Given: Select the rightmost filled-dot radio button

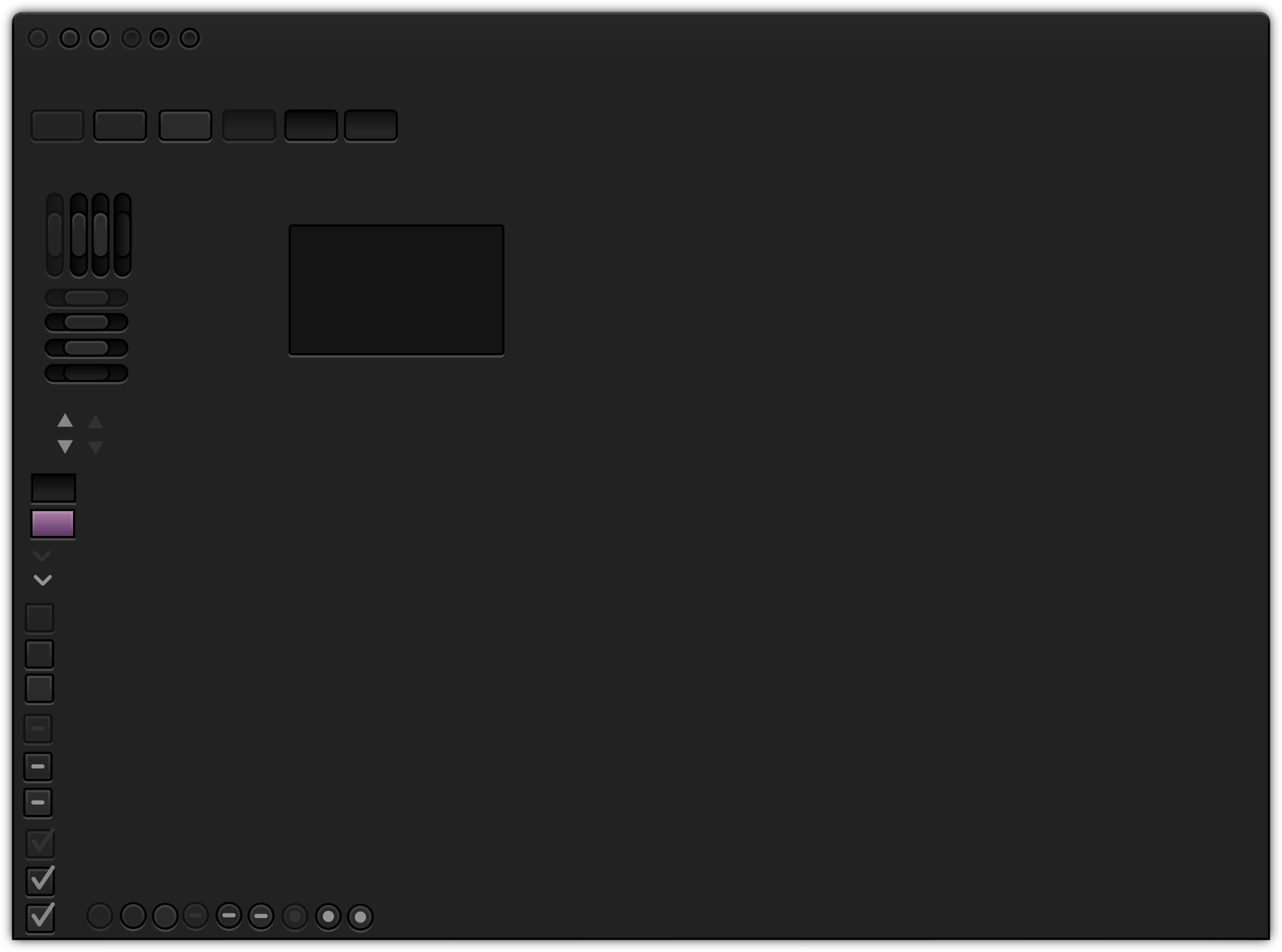Looking at the screenshot, I should pos(360,917).
